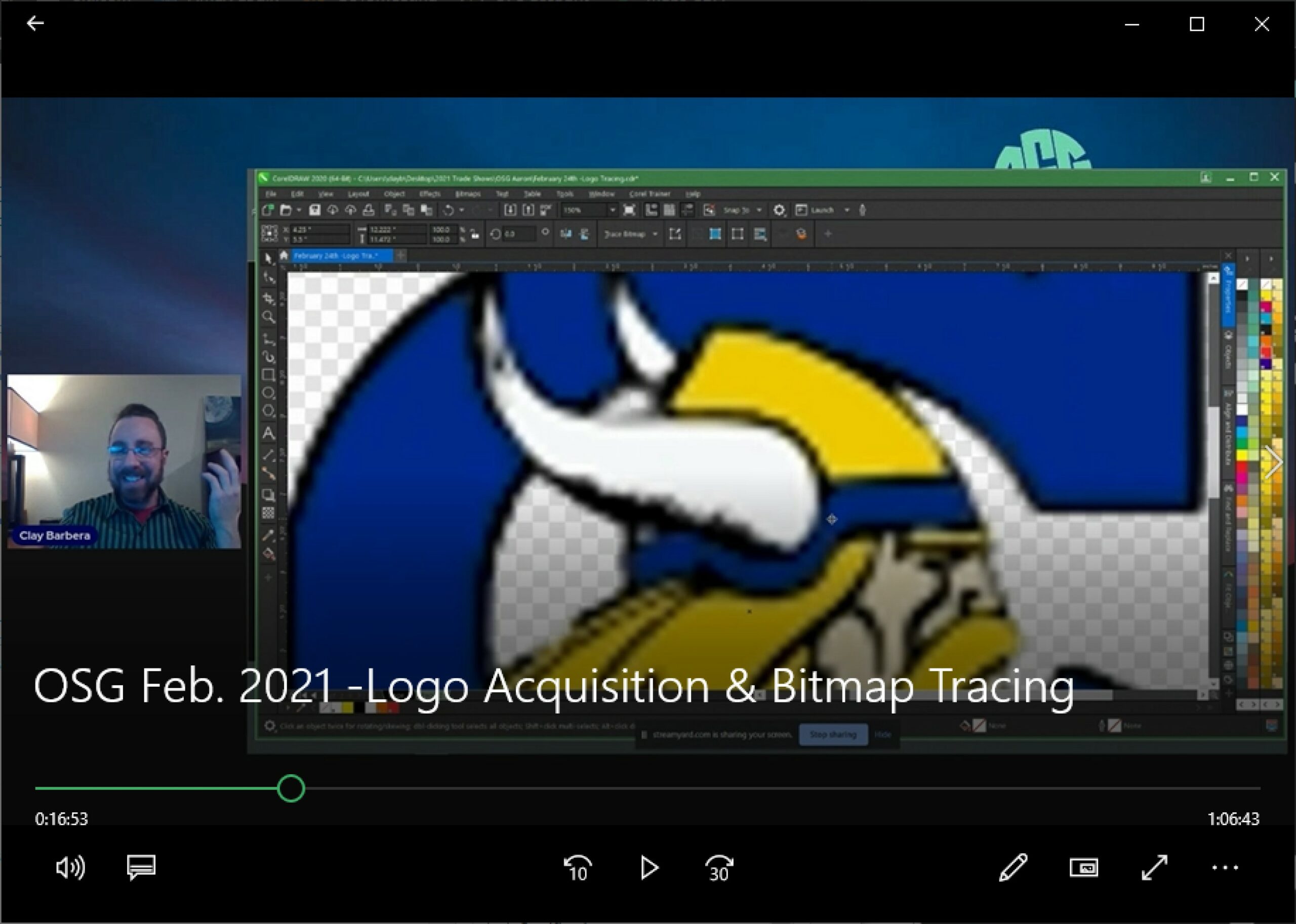Skip forward 30 seconds
1296x924 pixels.
(719, 868)
